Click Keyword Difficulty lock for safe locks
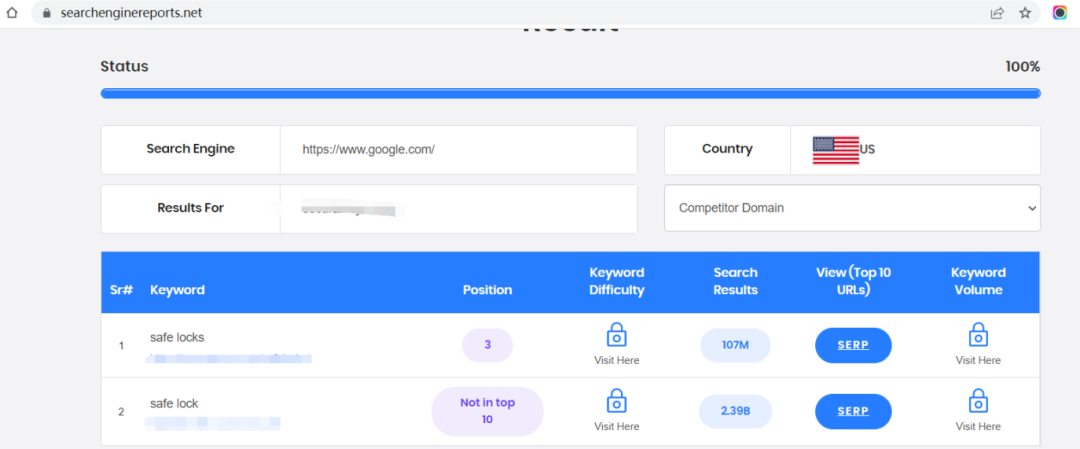1080x449 pixels. coord(616,335)
